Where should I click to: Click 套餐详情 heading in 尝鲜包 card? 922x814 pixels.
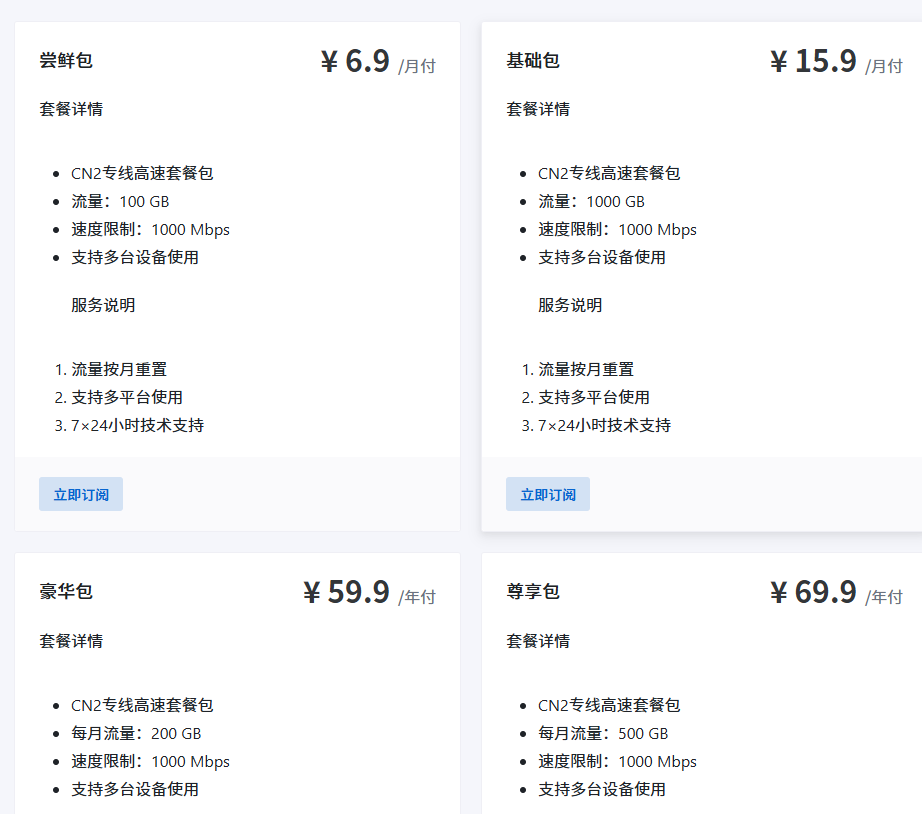tap(71, 109)
